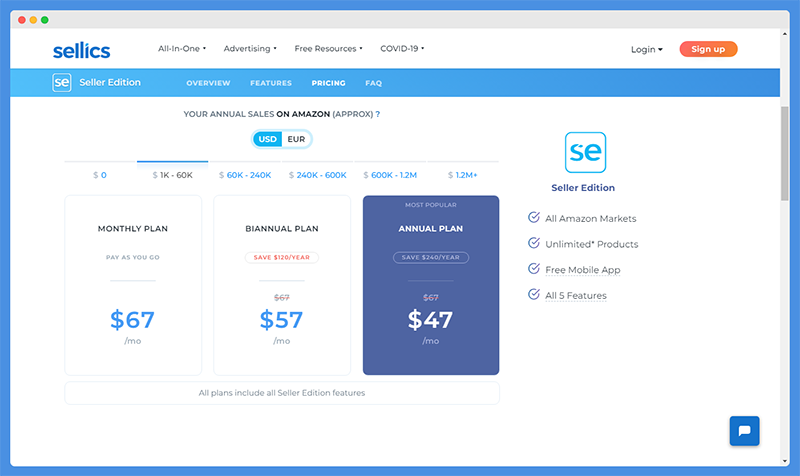Click the $57 biannual plan price
The width and height of the screenshot is (800, 476).
point(282,320)
